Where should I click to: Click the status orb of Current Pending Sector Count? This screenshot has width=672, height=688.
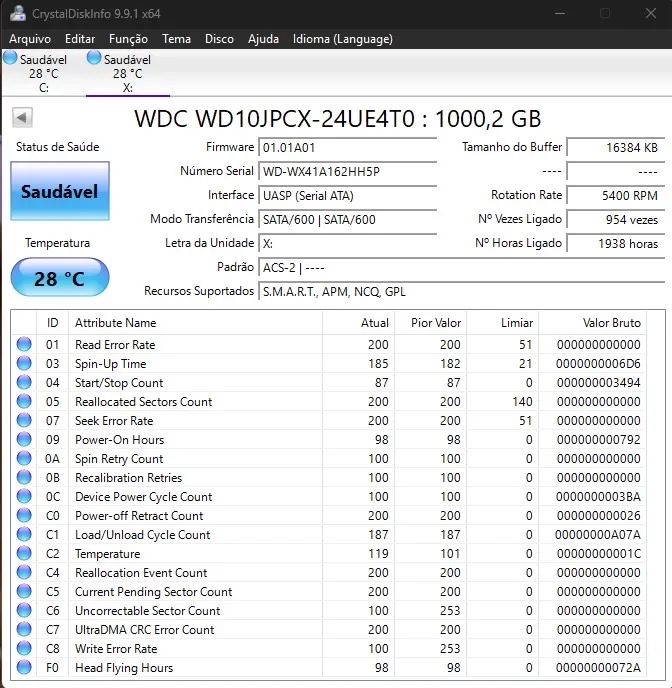[x=24, y=591]
